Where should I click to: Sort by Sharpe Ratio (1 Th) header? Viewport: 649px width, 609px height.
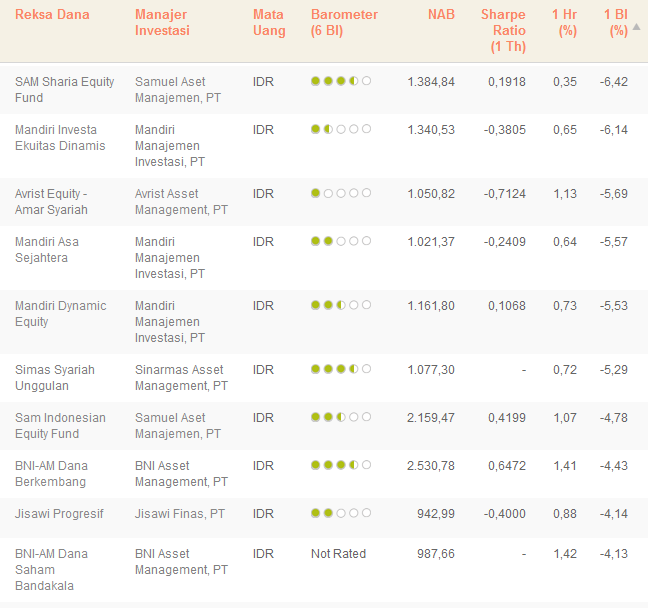click(x=502, y=30)
